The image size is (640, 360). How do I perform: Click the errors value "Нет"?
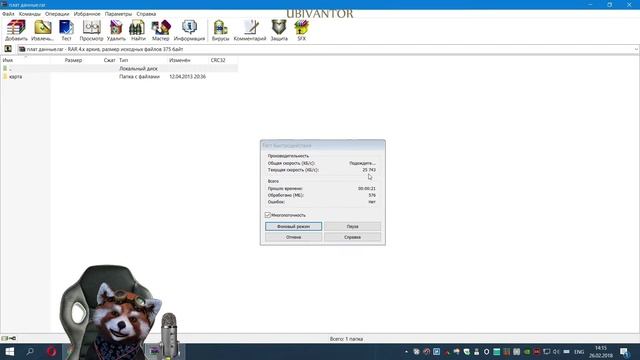click(x=372, y=202)
